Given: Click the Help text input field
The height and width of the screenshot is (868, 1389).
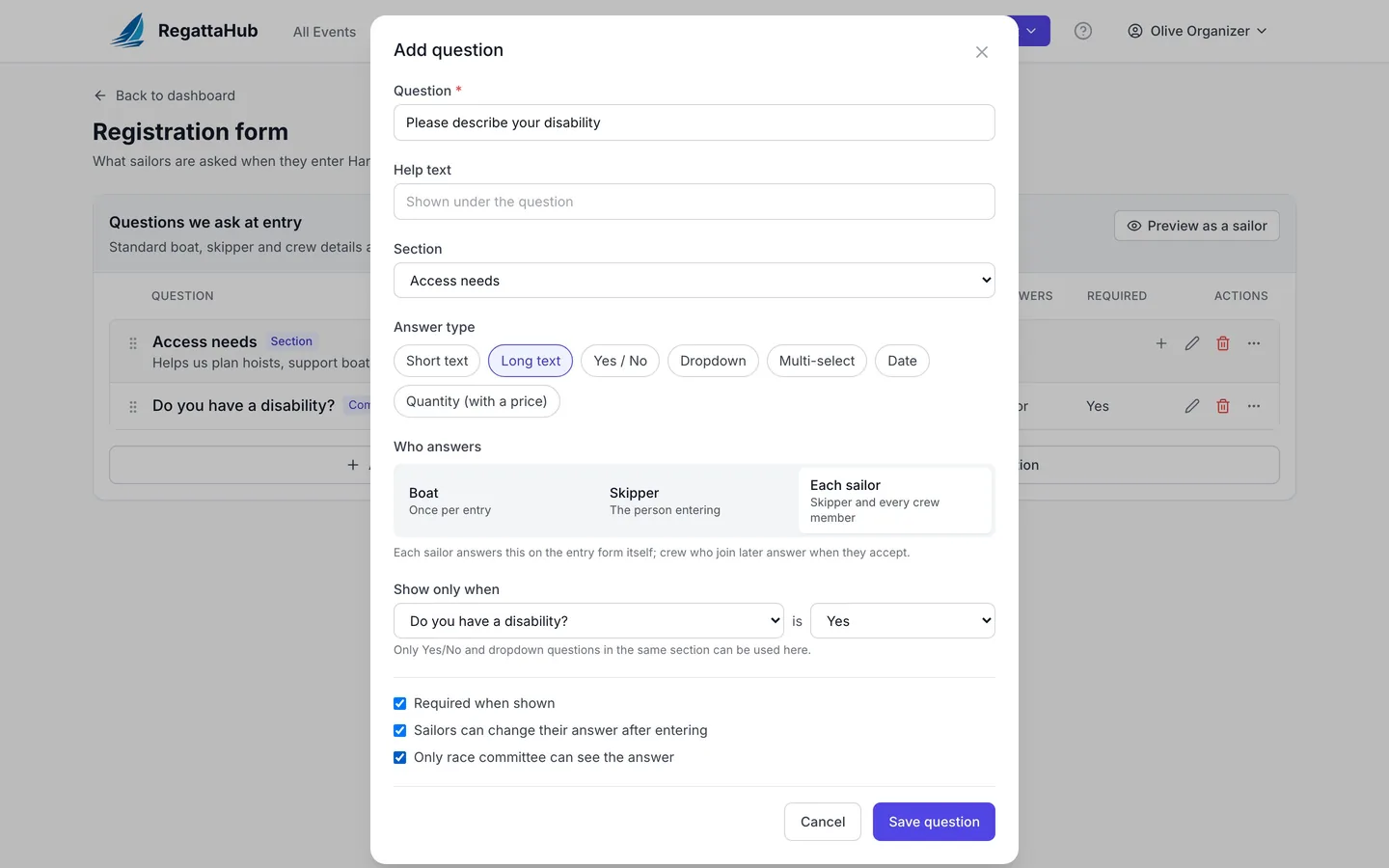Looking at the screenshot, I should [694, 202].
